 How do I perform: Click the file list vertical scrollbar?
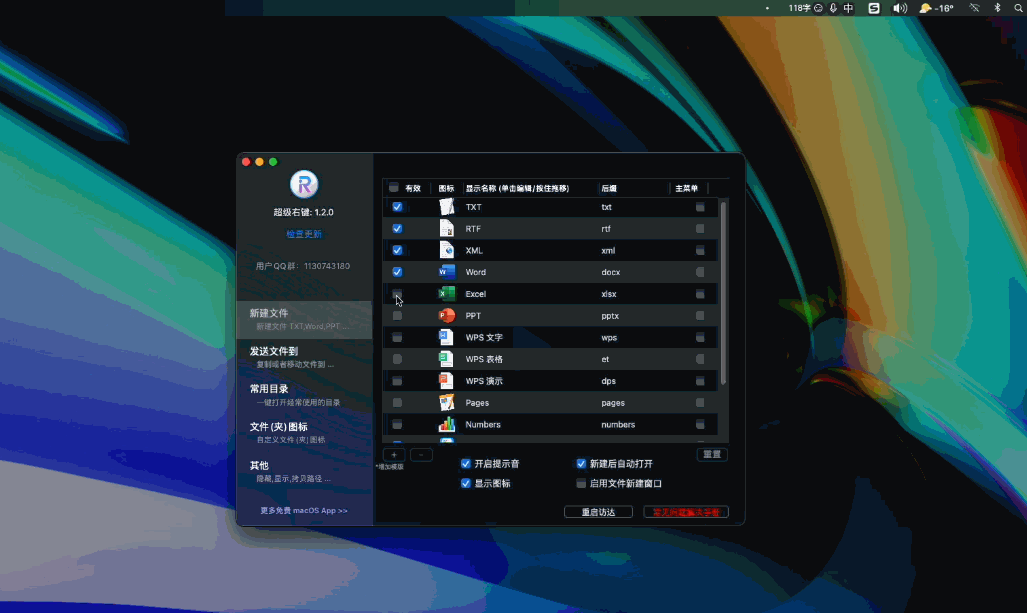[723, 293]
